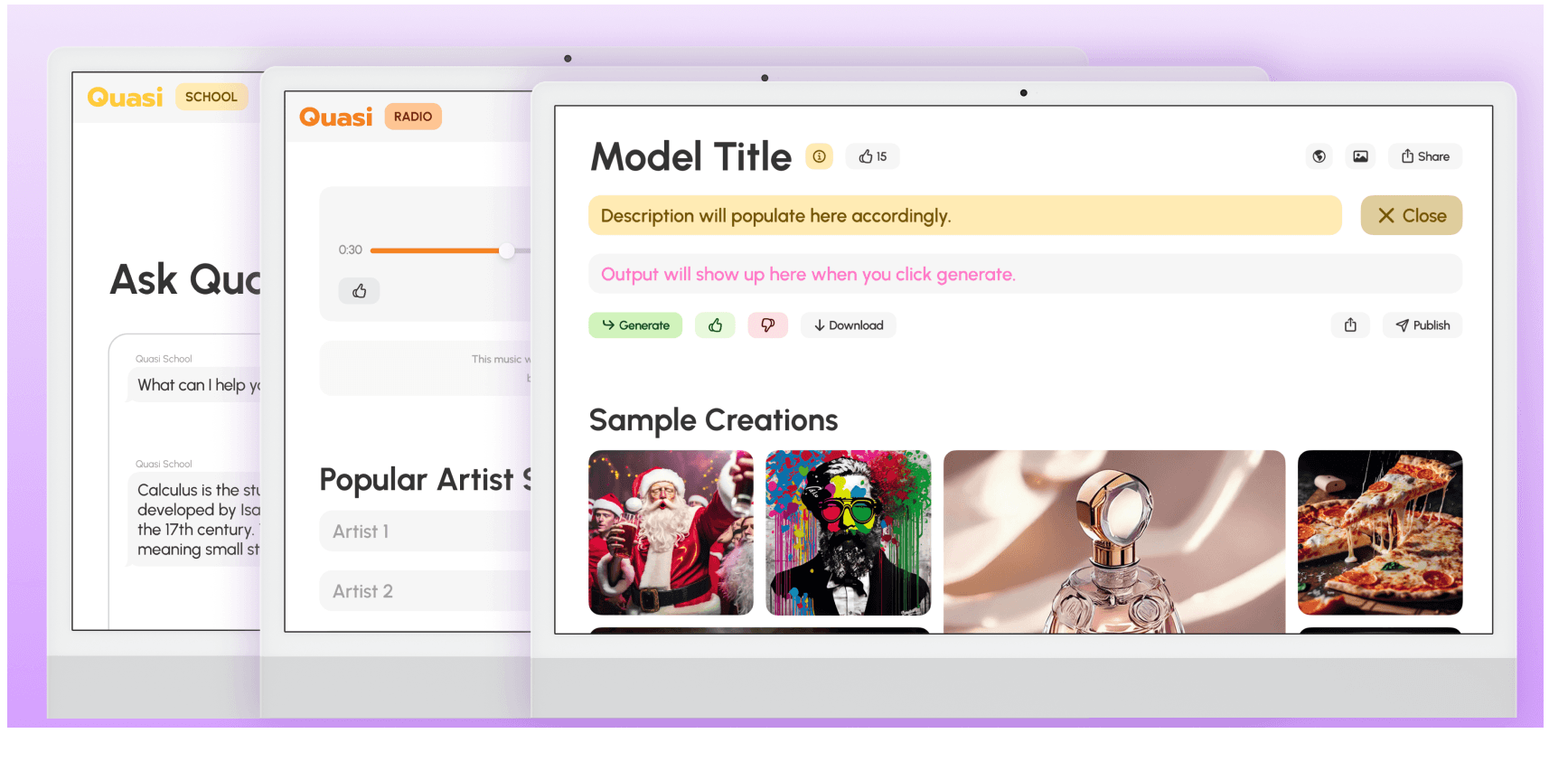Click the output placeholder area
This screenshot has width=1568, height=771.
click(x=1026, y=274)
